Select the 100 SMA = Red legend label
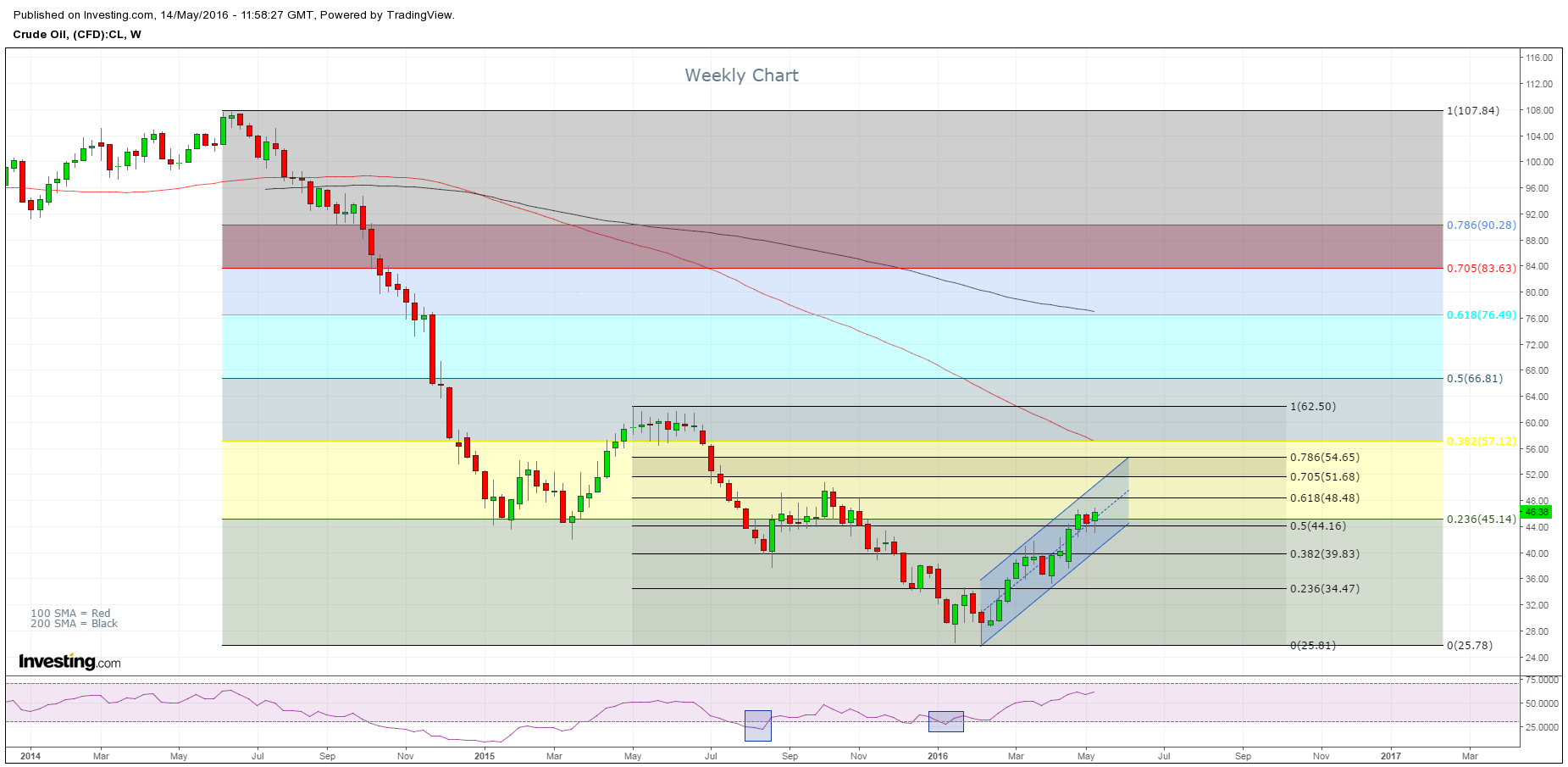Viewport: 1568px width, 767px height. point(70,613)
